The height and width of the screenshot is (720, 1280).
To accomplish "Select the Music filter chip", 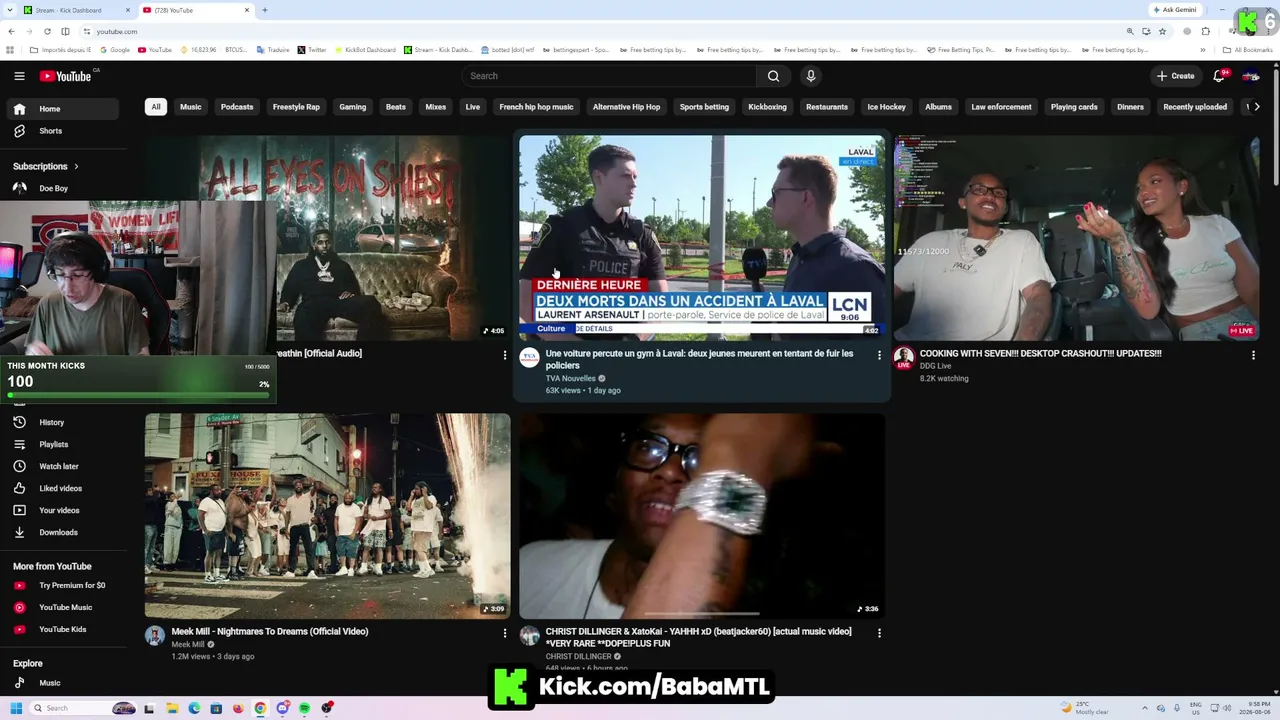I will (190, 107).
